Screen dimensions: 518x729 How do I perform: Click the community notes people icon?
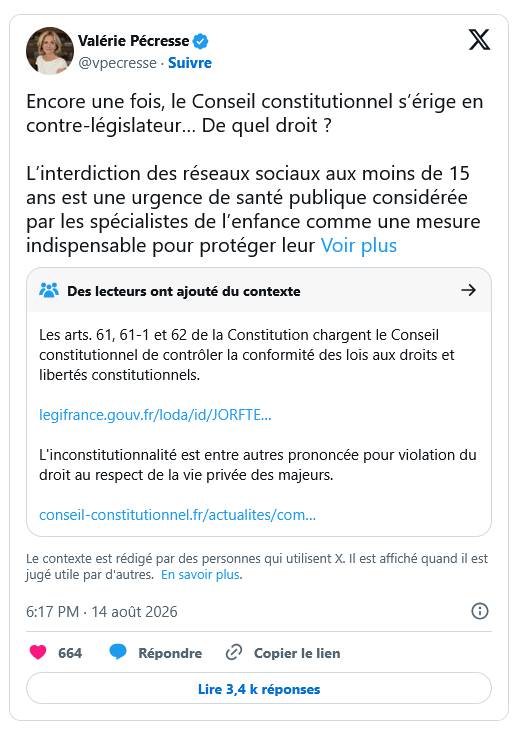[49, 291]
